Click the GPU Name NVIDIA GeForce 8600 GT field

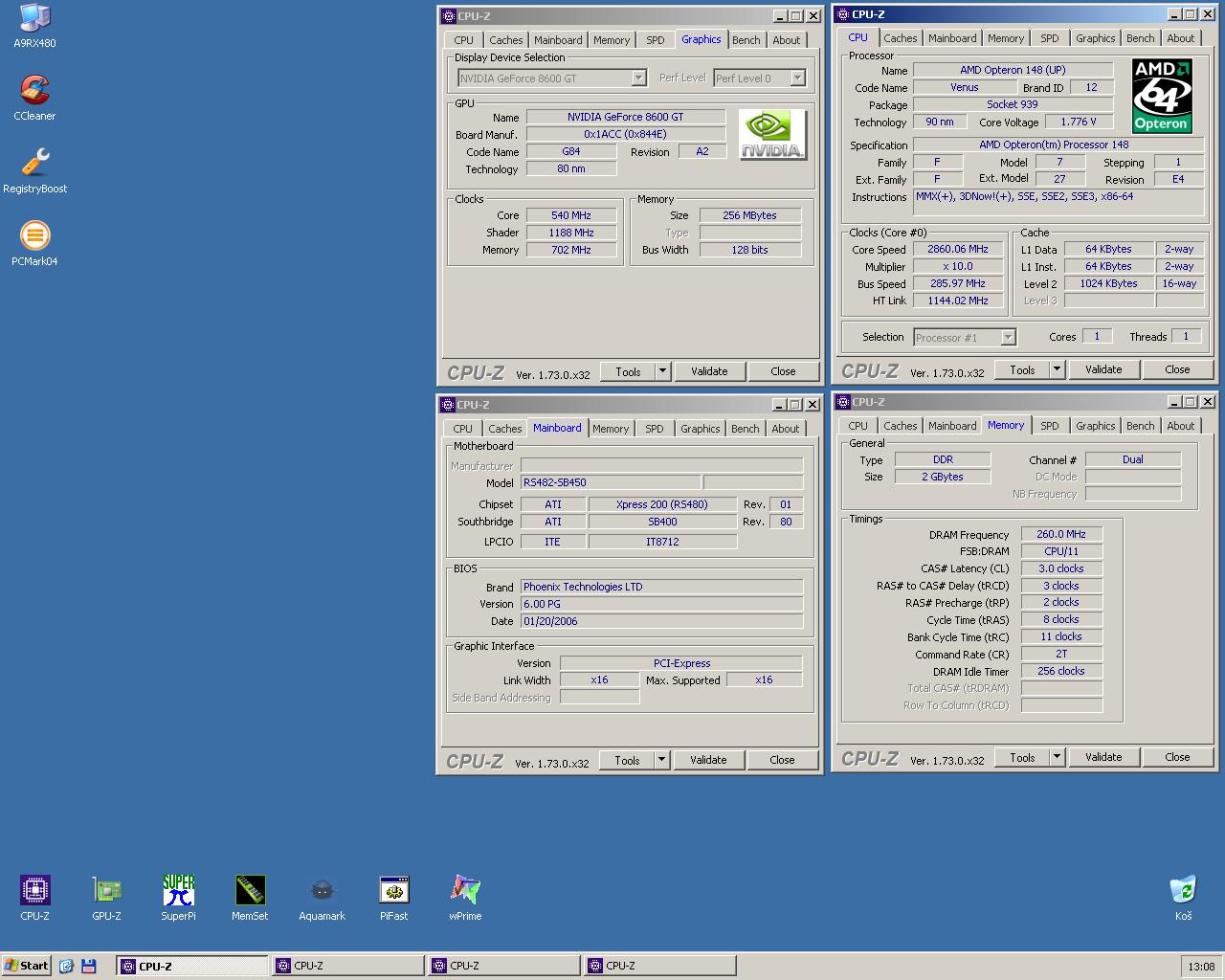point(626,117)
